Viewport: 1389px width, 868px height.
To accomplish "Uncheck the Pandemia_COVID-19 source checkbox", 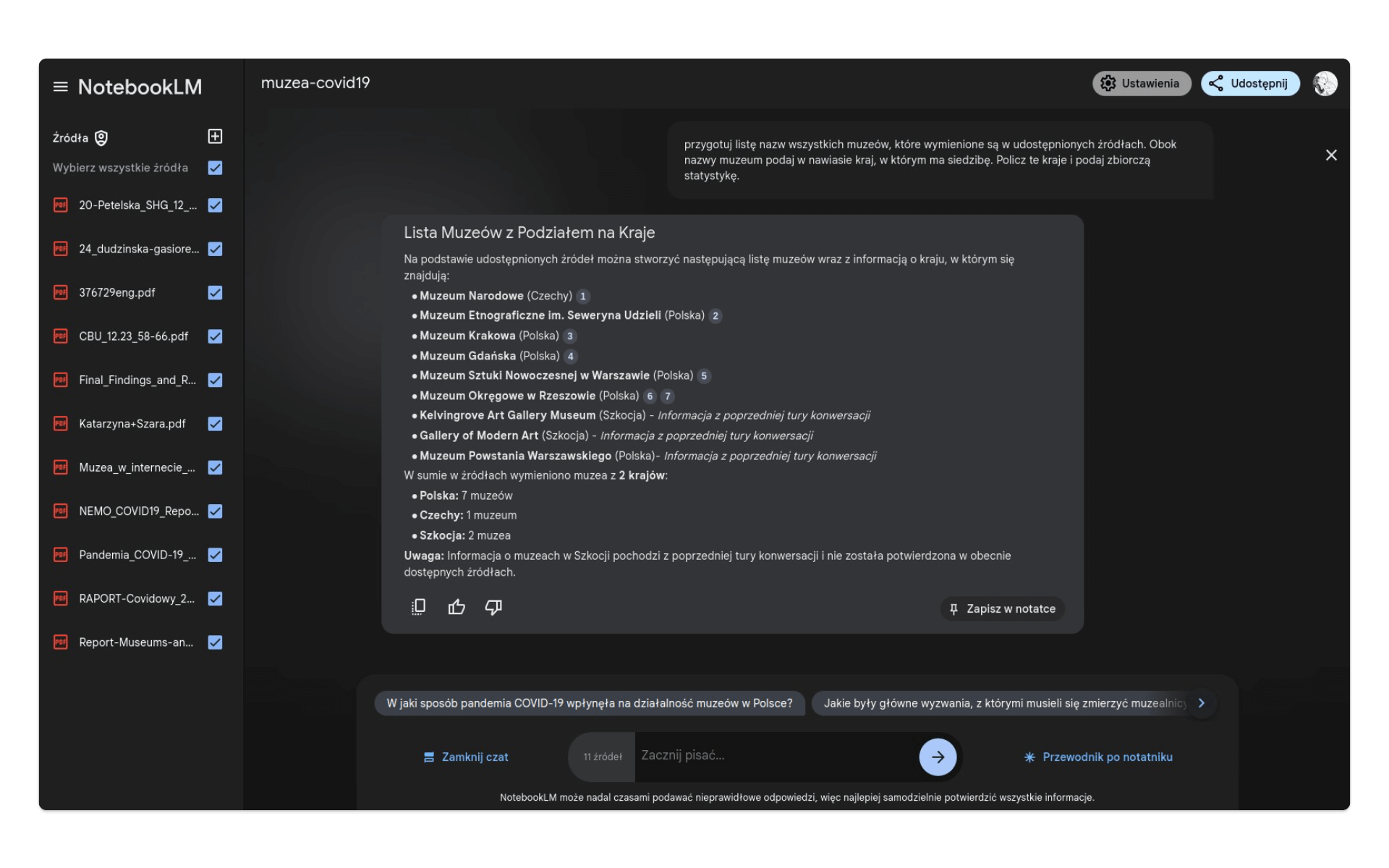I will [x=215, y=555].
